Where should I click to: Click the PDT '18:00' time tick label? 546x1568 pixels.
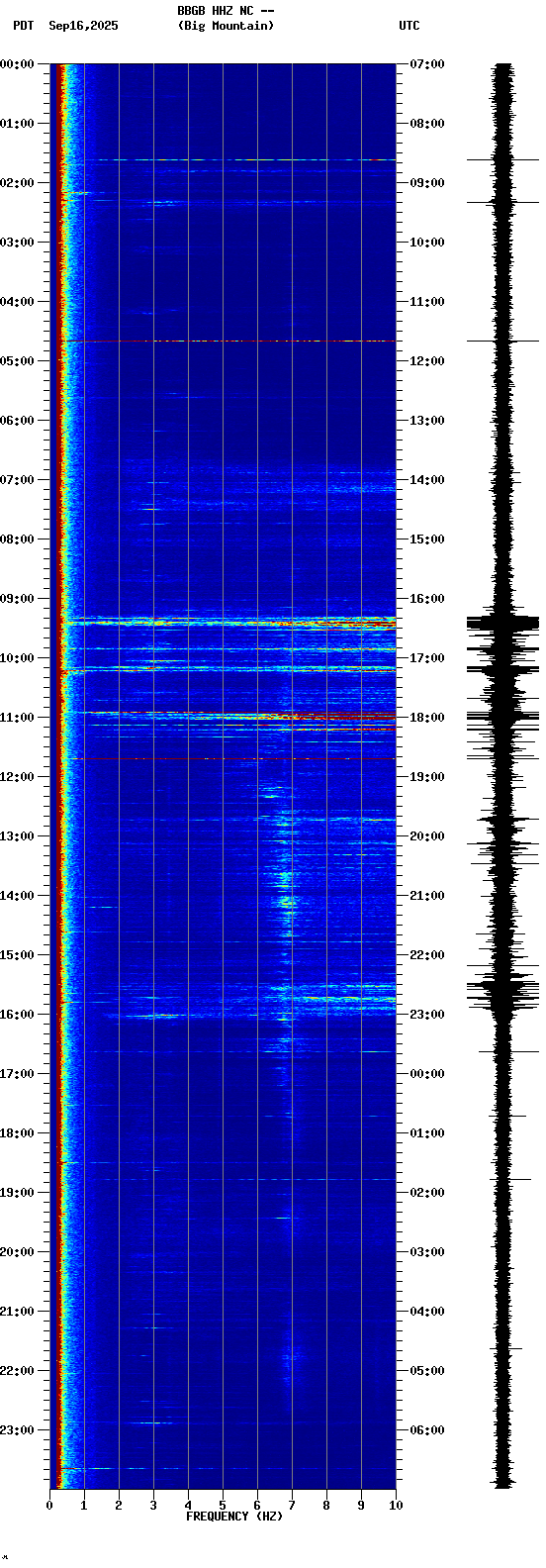point(17,1133)
